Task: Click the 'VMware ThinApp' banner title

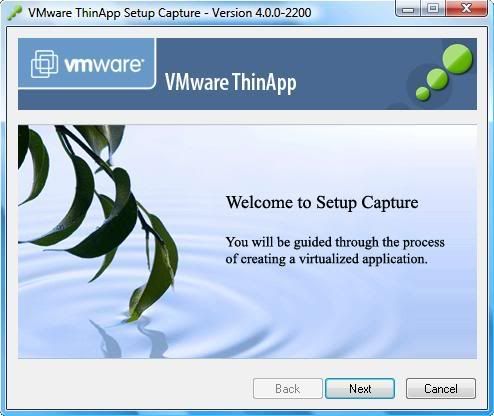Action: (230, 82)
